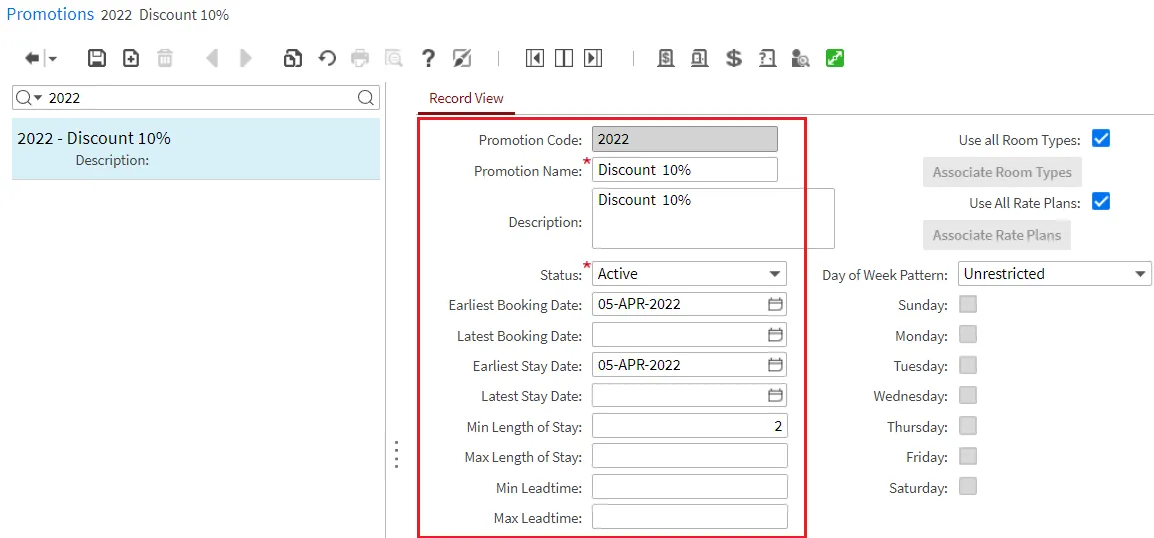Click the green expand arrows icon

[835, 58]
